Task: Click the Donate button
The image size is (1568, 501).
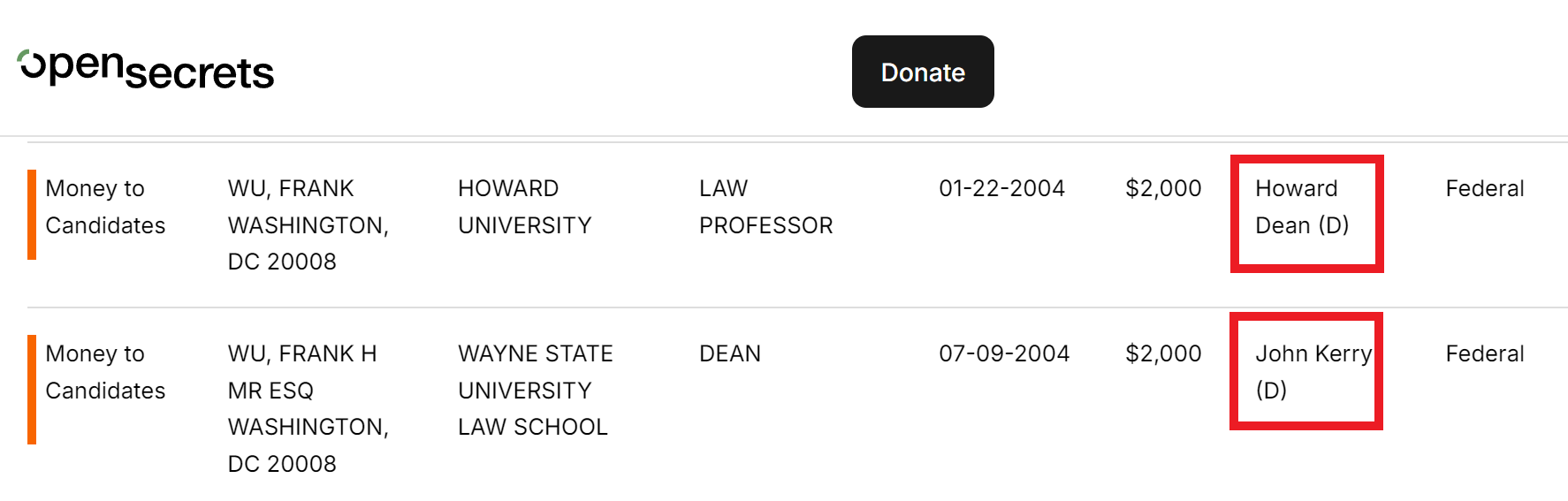Action: pyautogui.click(x=923, y=72)
